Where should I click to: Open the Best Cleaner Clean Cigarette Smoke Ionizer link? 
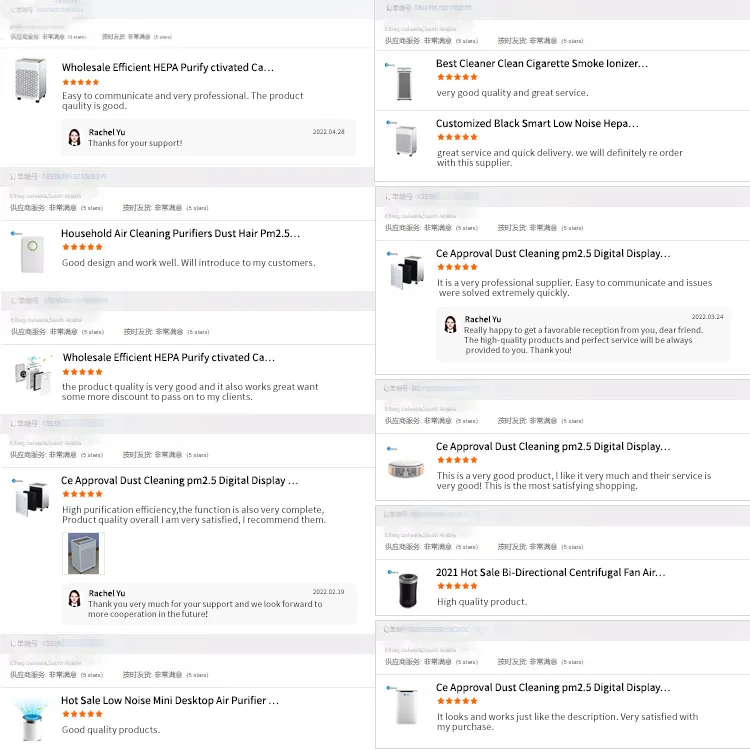point(541,63)
